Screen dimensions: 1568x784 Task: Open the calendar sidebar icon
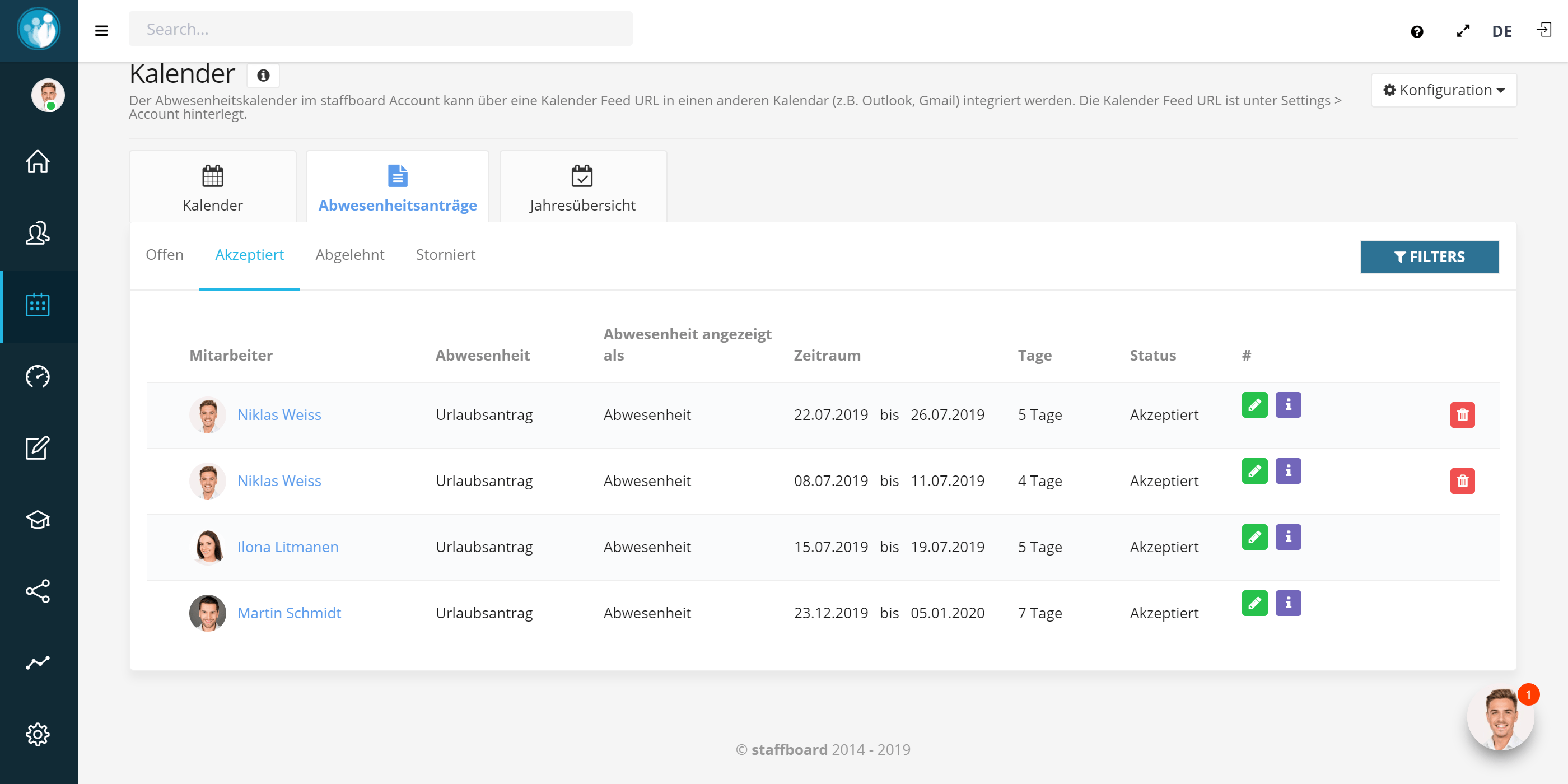pyautogui.click(x=38, y=304)
